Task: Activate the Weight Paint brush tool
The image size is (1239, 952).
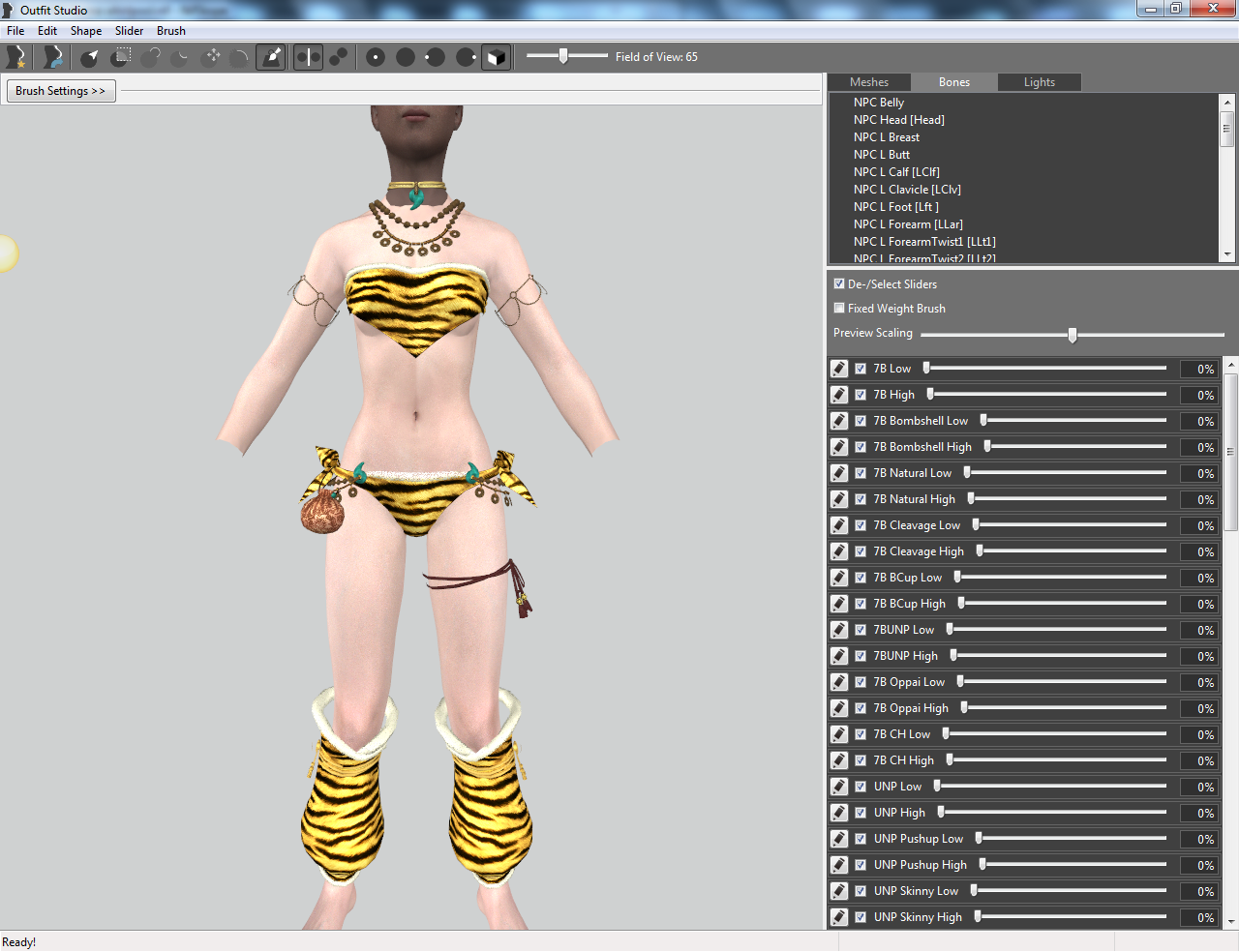Action: point(272,57)
